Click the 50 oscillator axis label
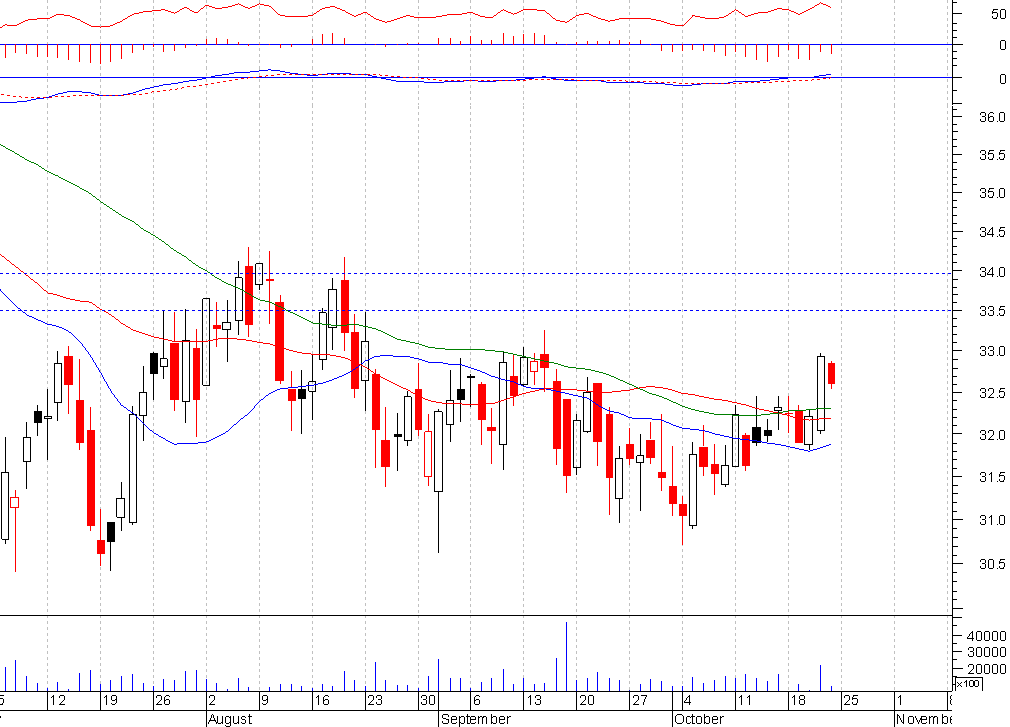Viewport: 1010px width, 727px height. 998,14
